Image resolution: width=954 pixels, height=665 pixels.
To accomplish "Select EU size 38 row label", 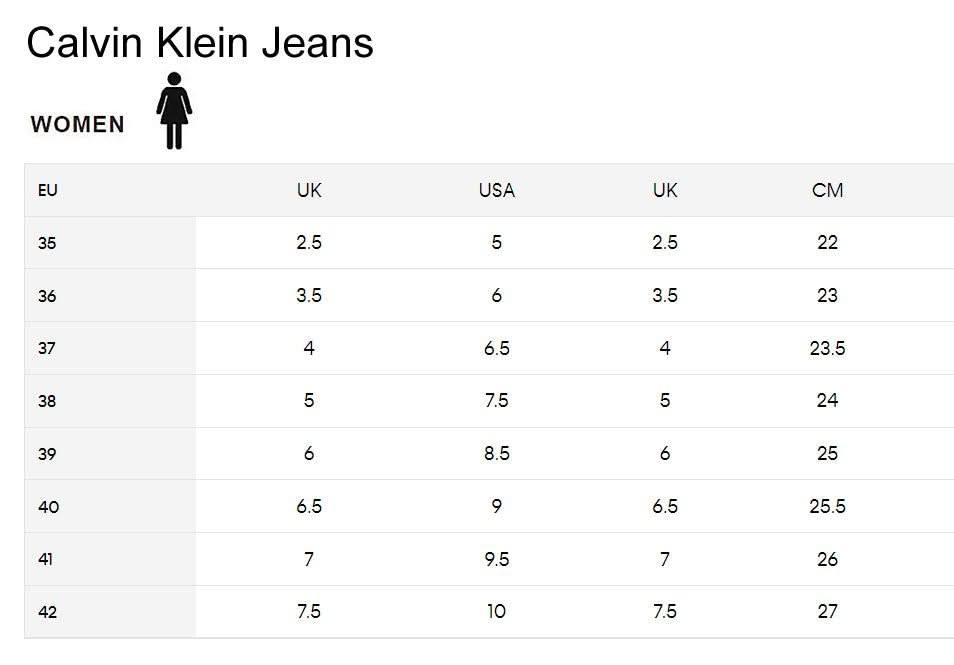I will (x=47, y=401).
